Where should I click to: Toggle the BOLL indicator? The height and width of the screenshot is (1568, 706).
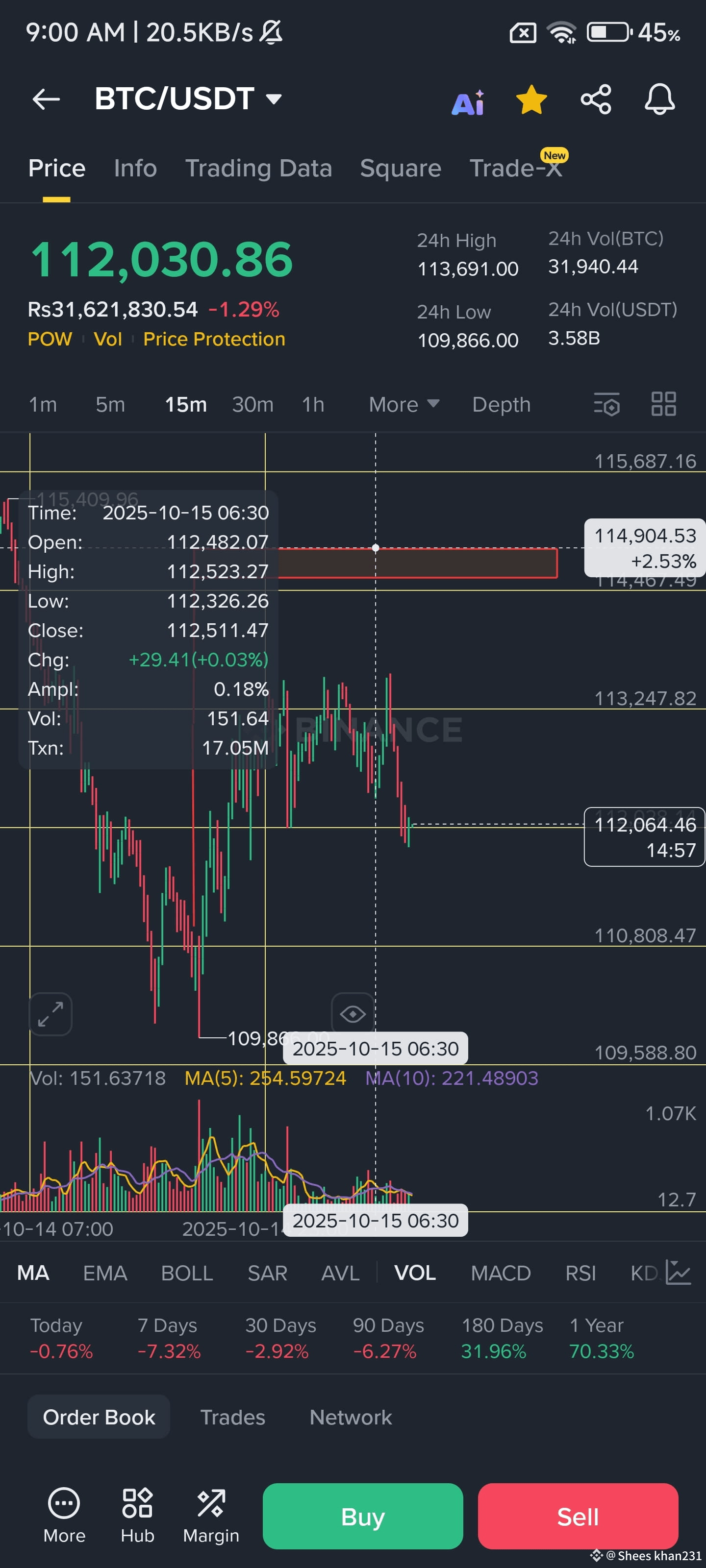point(187,1273)
